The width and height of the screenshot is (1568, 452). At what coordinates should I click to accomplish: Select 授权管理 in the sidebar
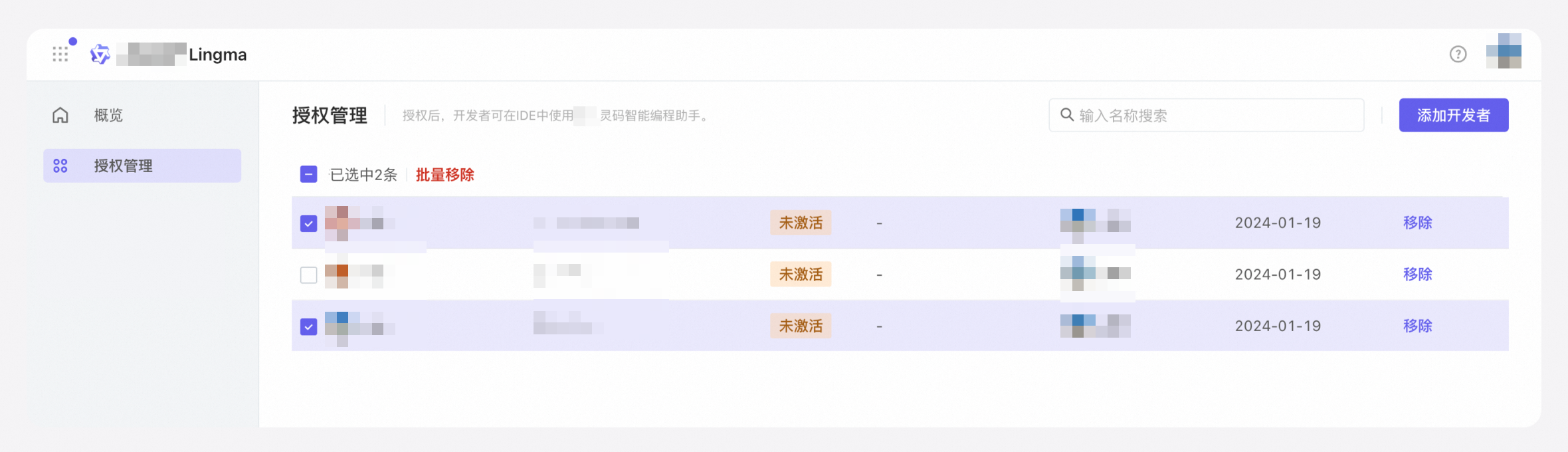(124, 166)
